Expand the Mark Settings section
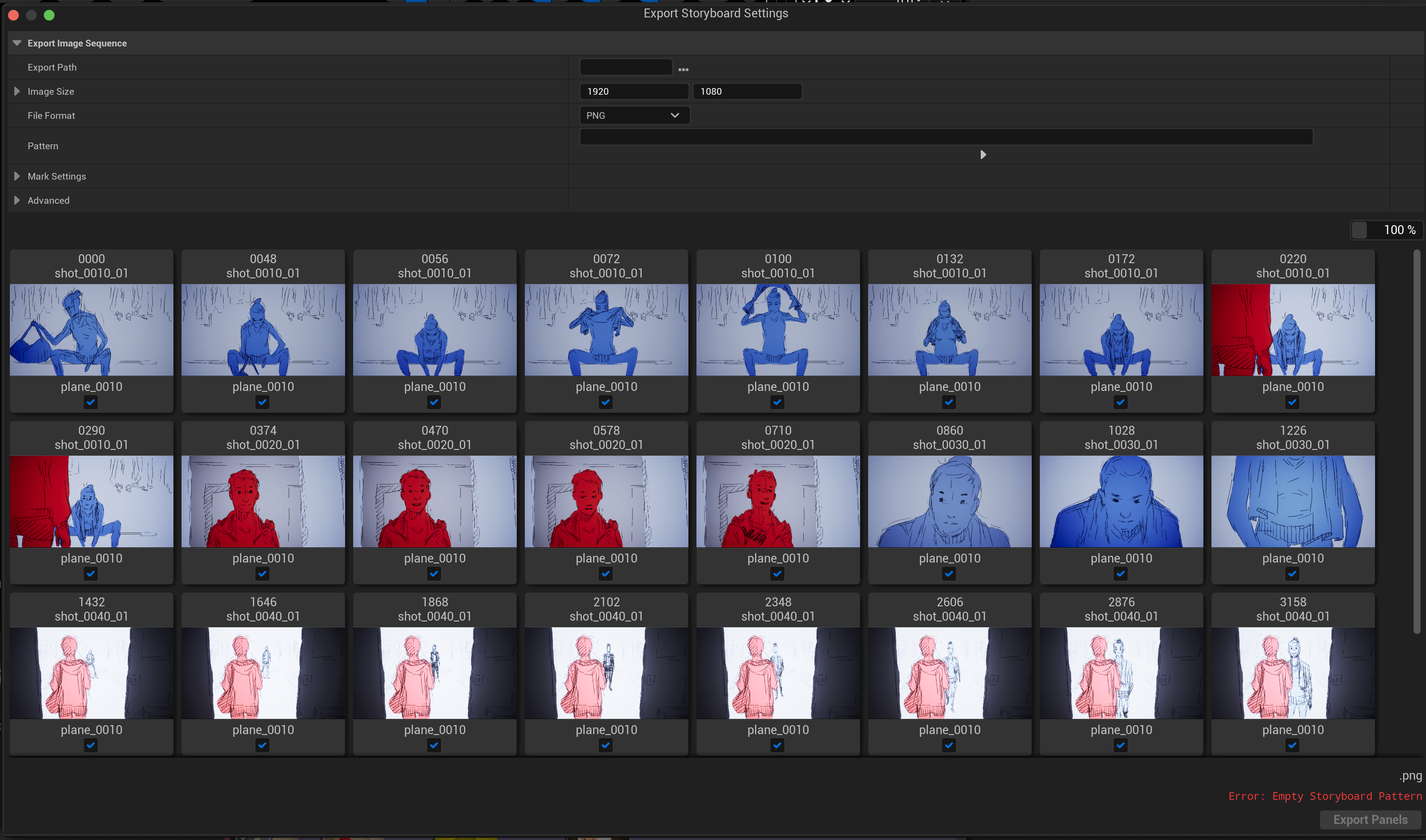 (x=17, y=176)
